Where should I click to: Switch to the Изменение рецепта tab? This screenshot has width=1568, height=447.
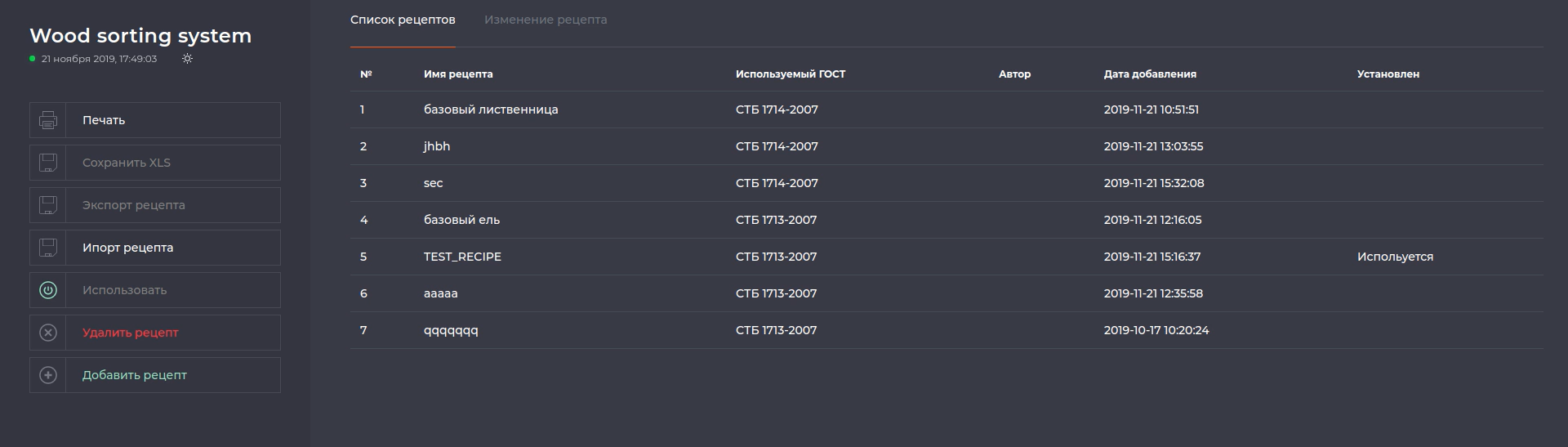546,20
